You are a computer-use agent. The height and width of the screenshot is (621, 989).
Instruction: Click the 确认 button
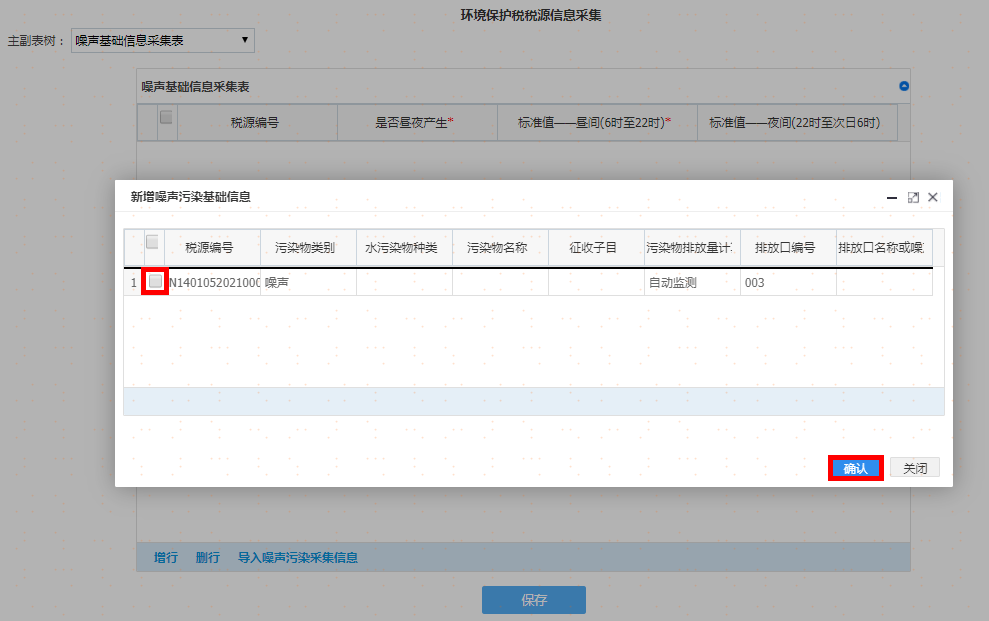click(x=855, y=468)
